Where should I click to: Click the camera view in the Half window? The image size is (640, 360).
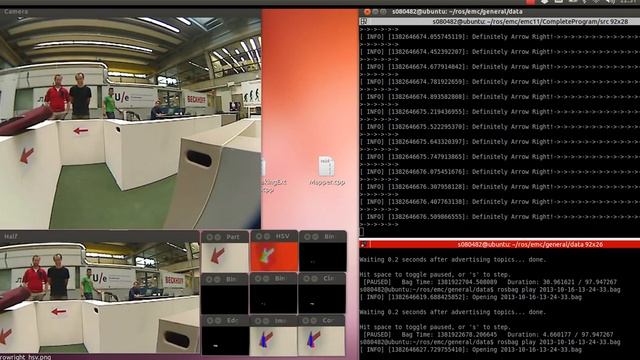tap(100, 297)
